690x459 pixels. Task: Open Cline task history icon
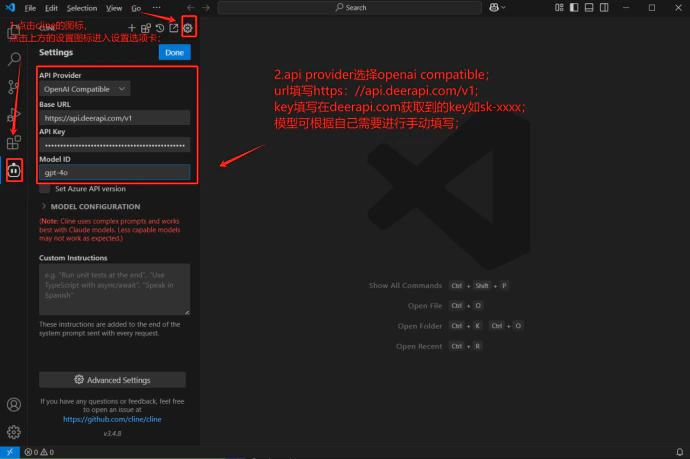click(x=160, y=28)
